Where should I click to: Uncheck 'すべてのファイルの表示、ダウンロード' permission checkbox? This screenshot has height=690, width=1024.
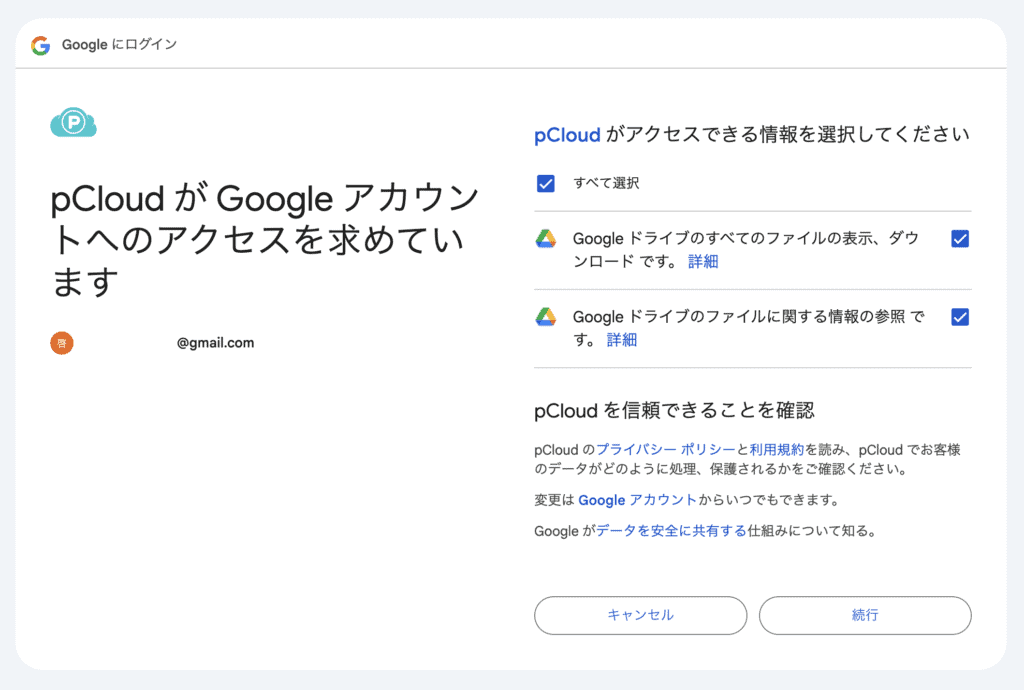click(x=960, y=239)
